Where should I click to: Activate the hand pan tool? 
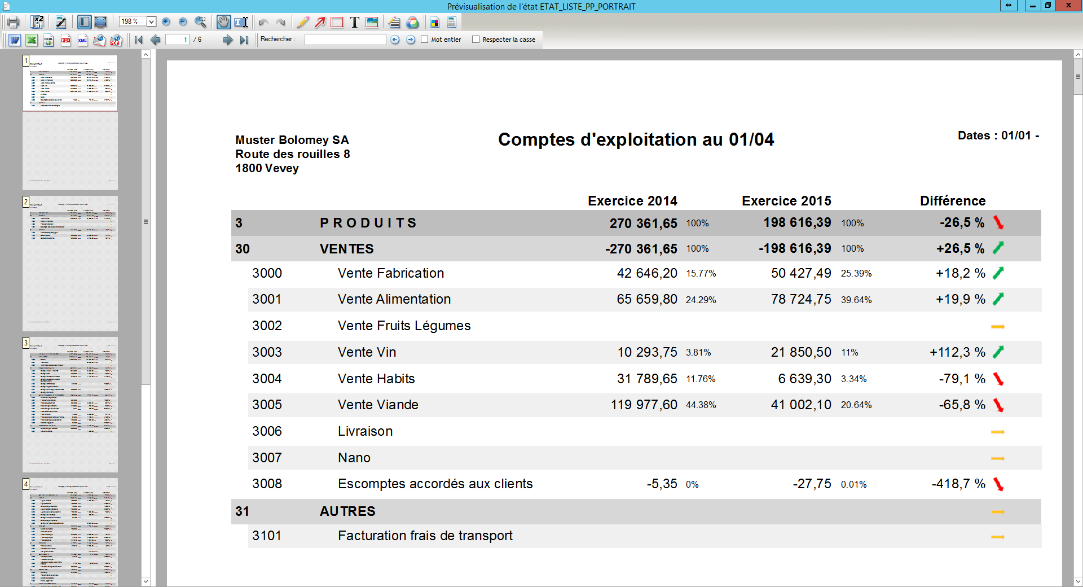(224, 22)
